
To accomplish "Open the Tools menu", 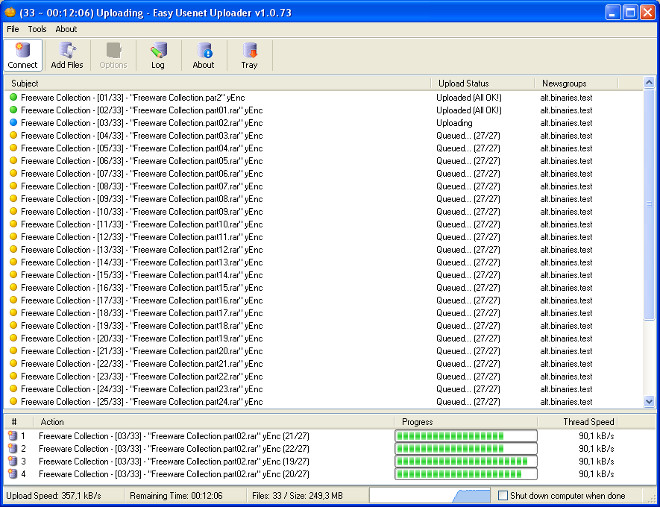I will (x=37, y=29).
